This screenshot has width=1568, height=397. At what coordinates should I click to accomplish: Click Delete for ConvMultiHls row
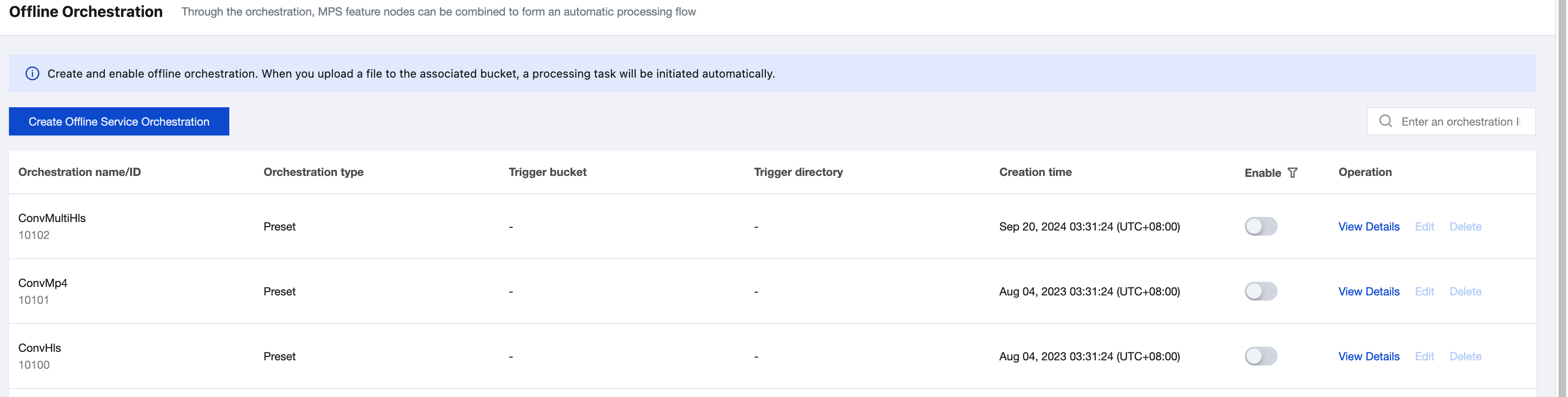coord(1465,227)
